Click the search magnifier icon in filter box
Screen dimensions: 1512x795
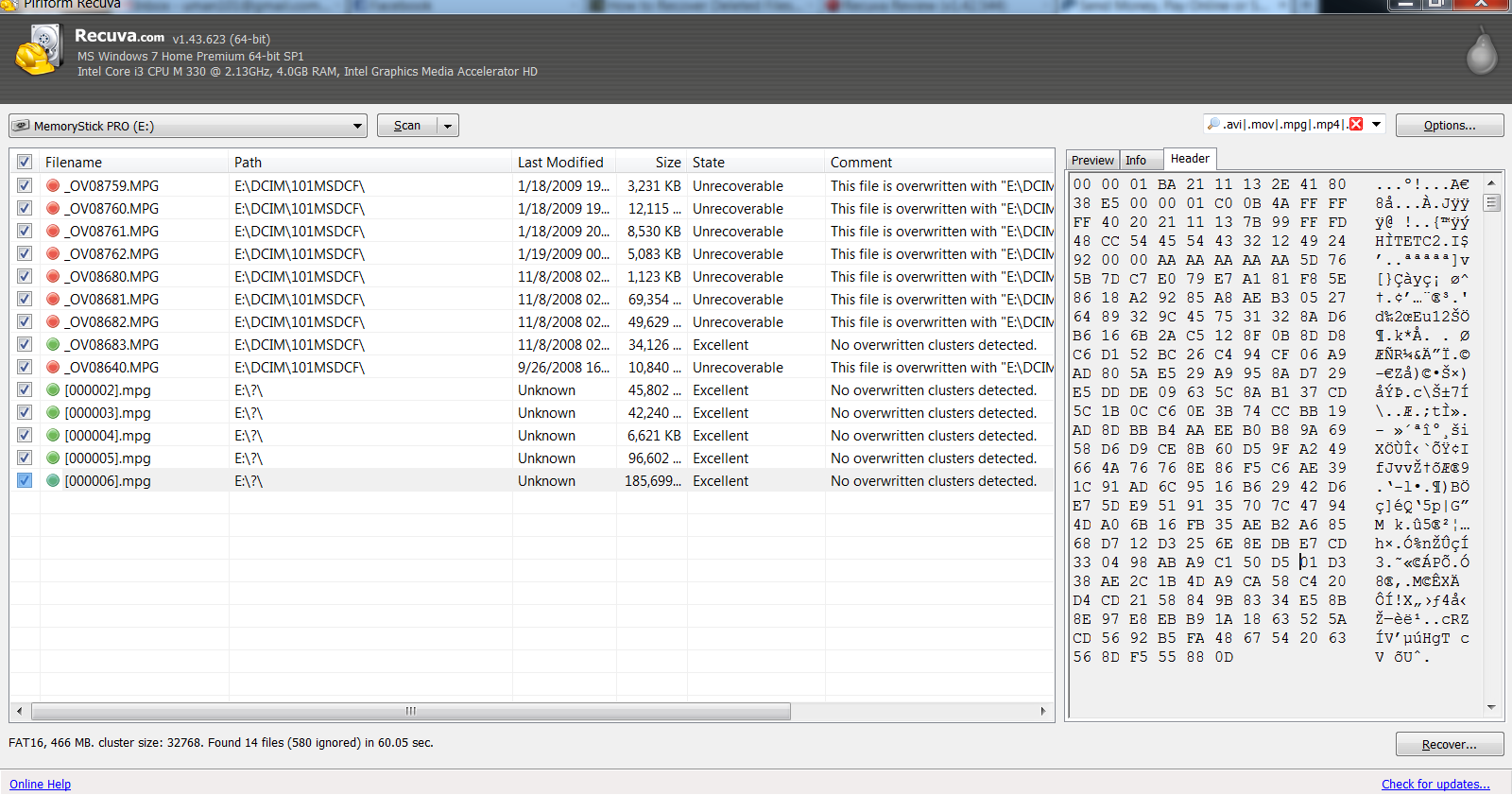(x=1213, y=124)
